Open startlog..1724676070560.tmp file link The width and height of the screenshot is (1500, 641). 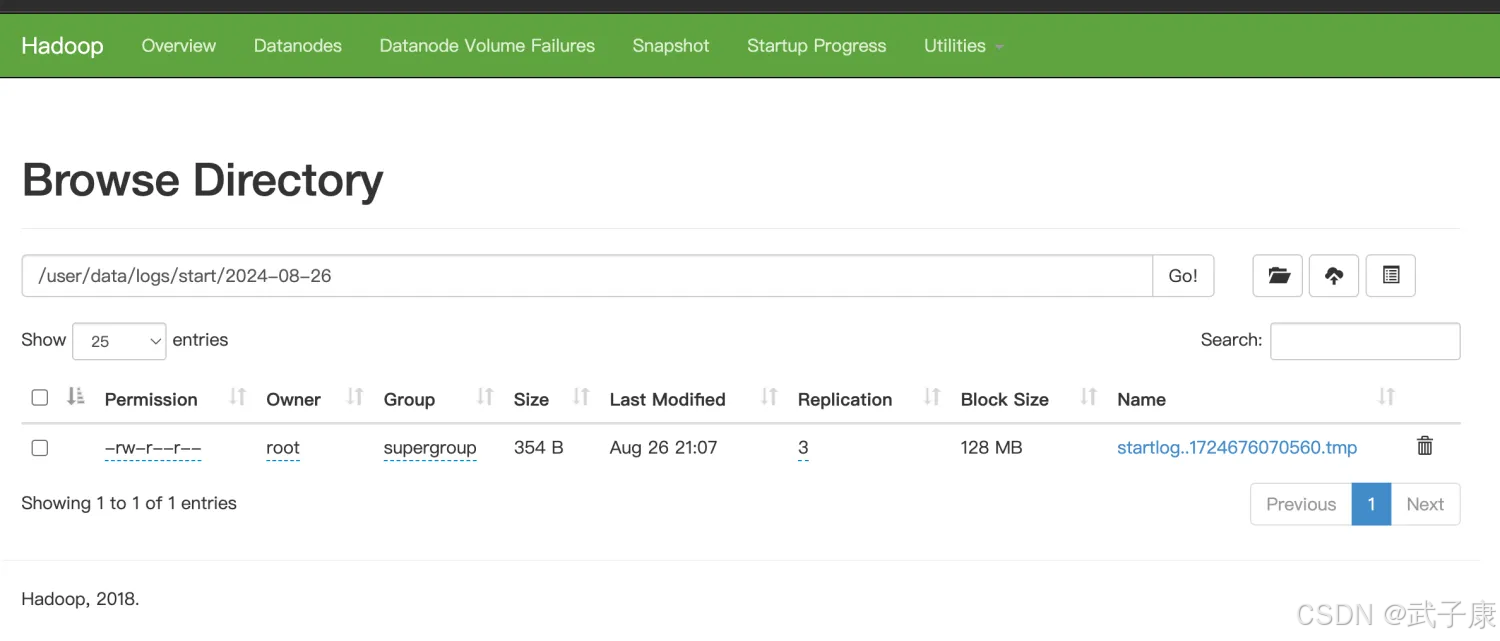tap(1237, 448)
